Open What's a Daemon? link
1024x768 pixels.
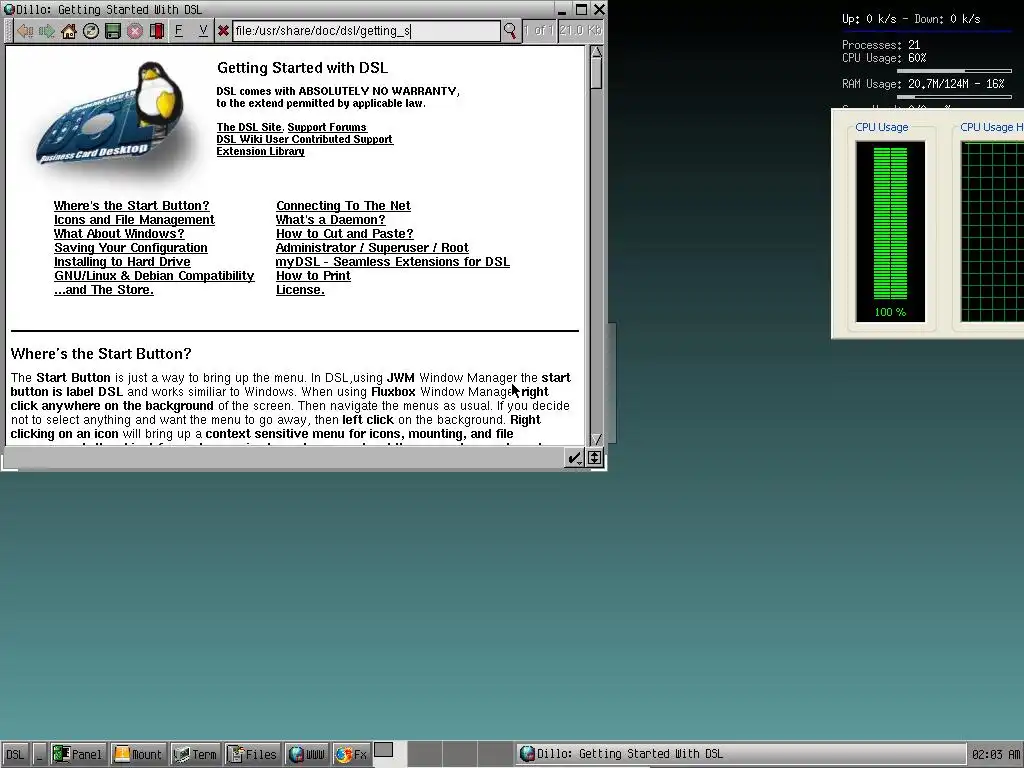pos(330,219)
